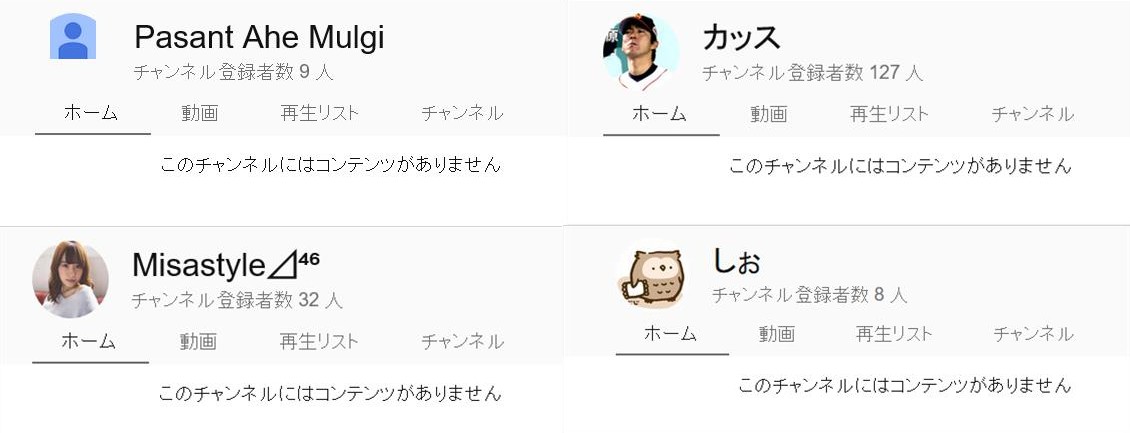
Task: Click Misastyle profile photo avatar
Action: [x=70, y=279]
